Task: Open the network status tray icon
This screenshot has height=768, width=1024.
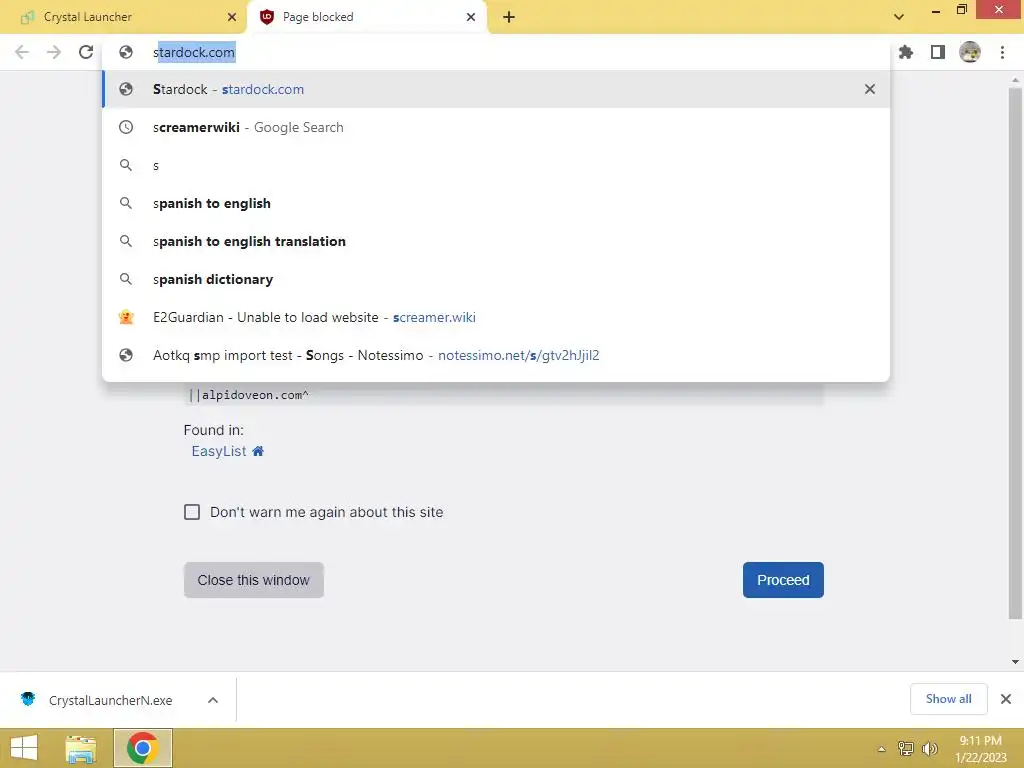Action: [906, 749]
